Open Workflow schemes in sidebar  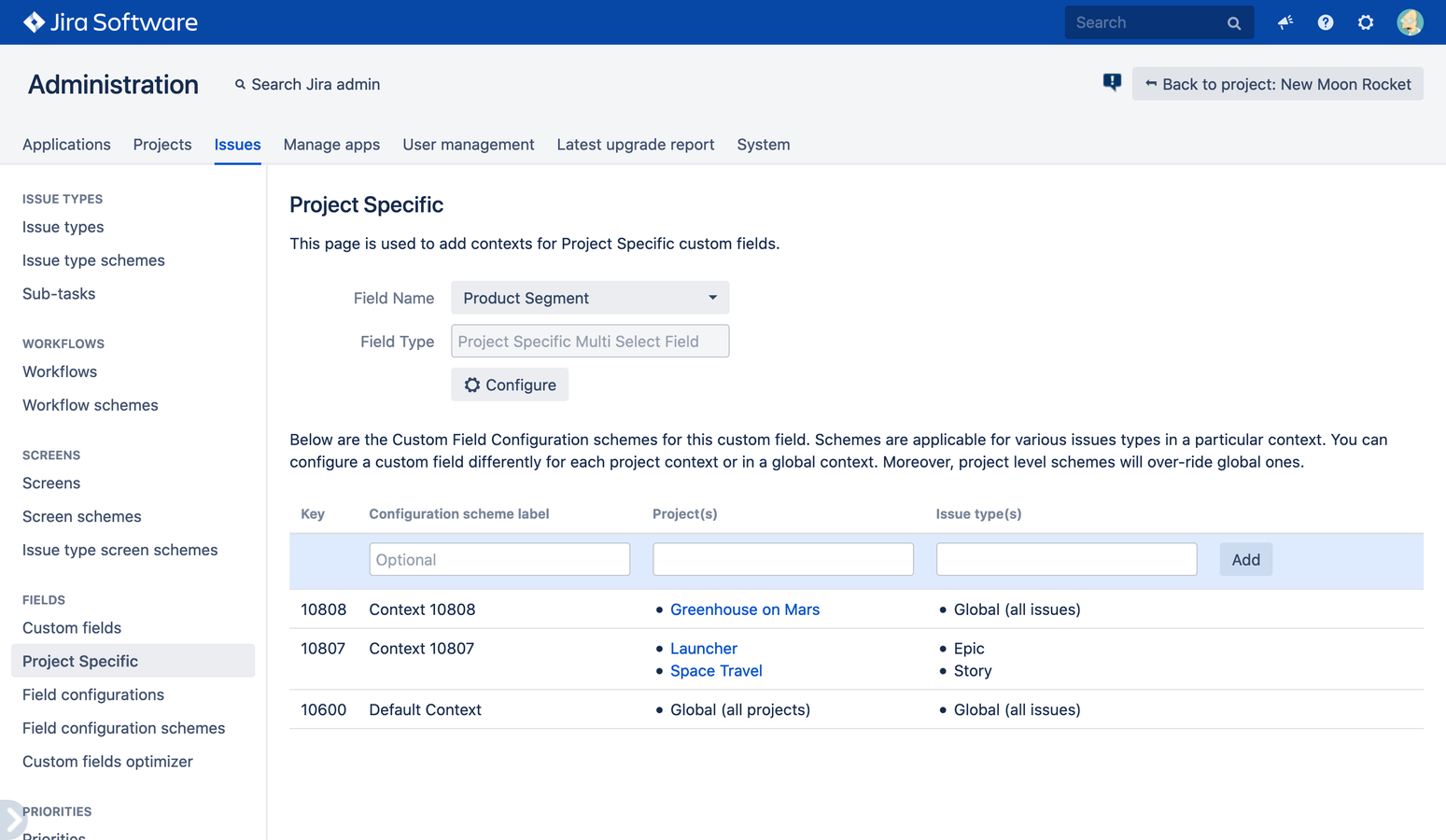[x=91, y=405]
